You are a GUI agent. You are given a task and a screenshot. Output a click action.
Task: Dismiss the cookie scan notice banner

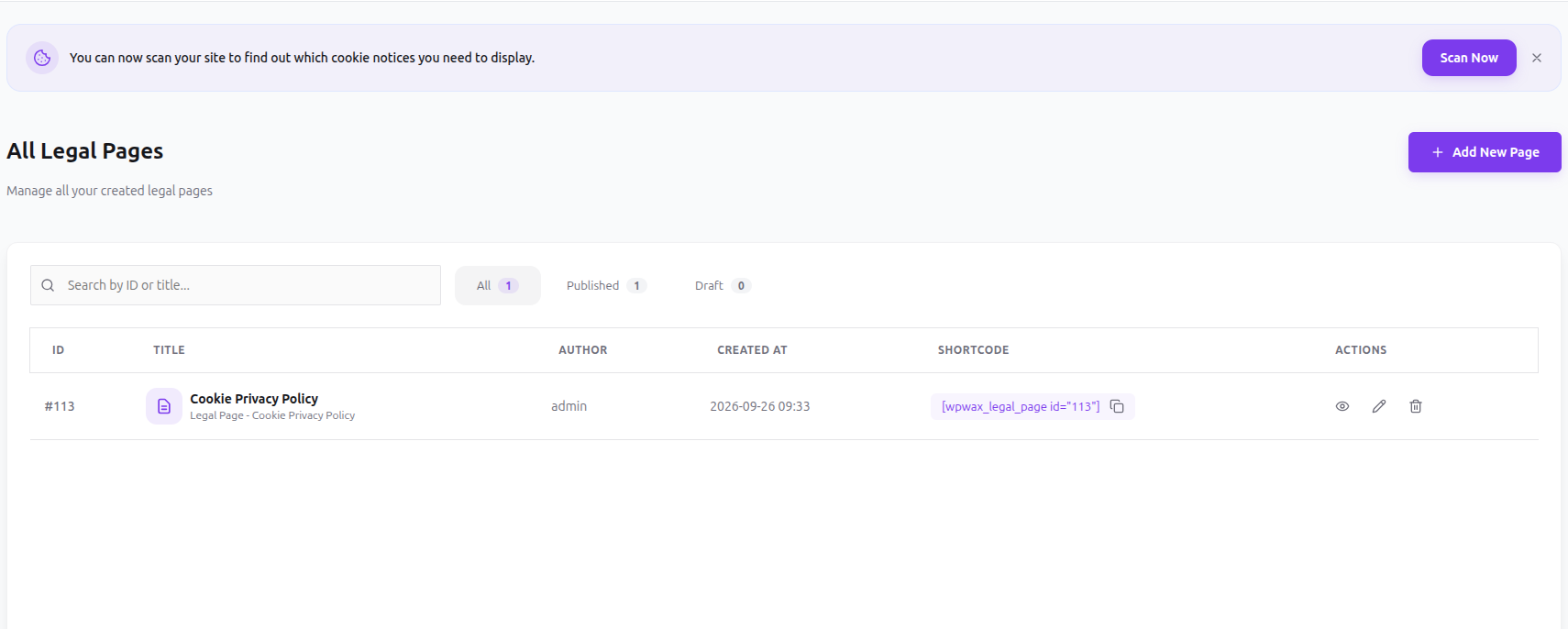point(1537,58)
